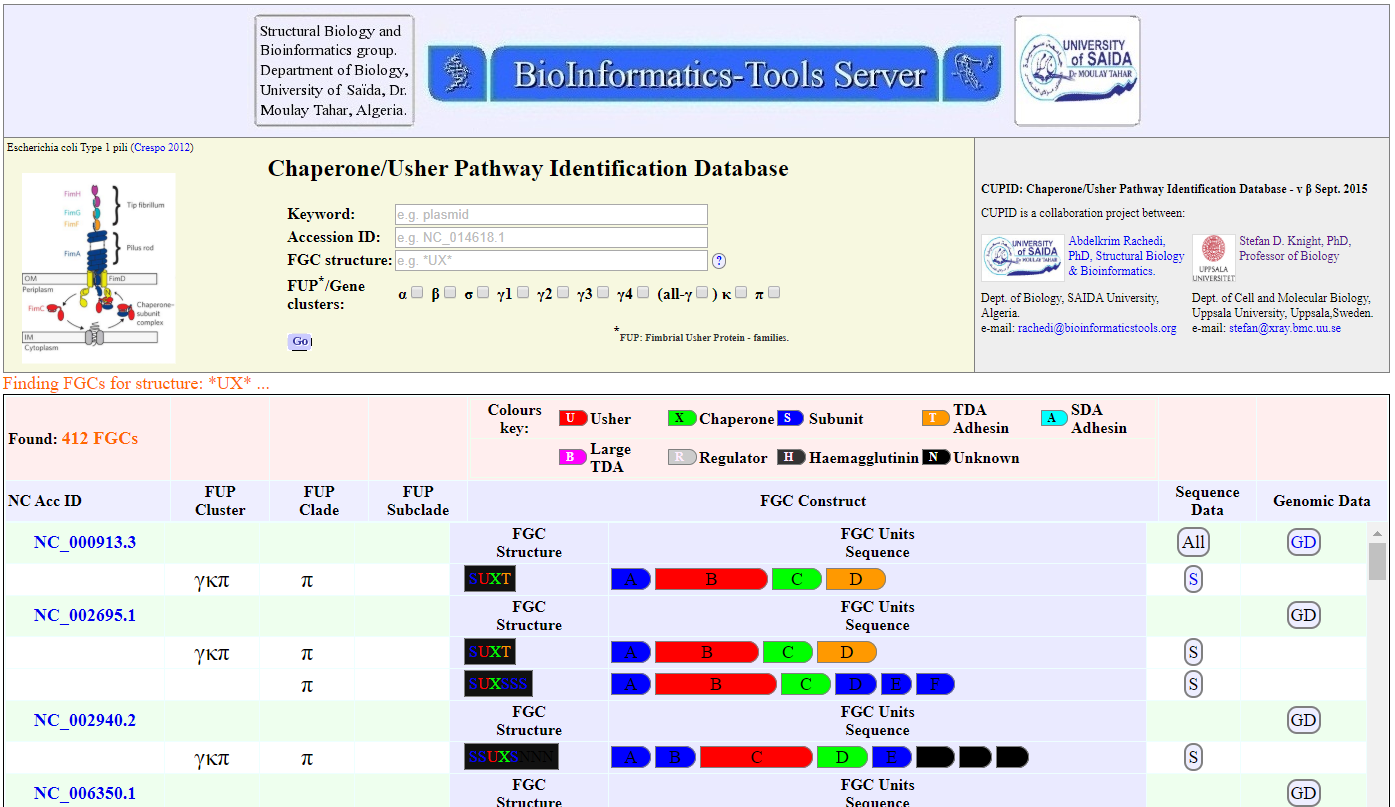Click the SUXSSS structure badge
This screenshot has width=1395, height=807.
(498, 684)
